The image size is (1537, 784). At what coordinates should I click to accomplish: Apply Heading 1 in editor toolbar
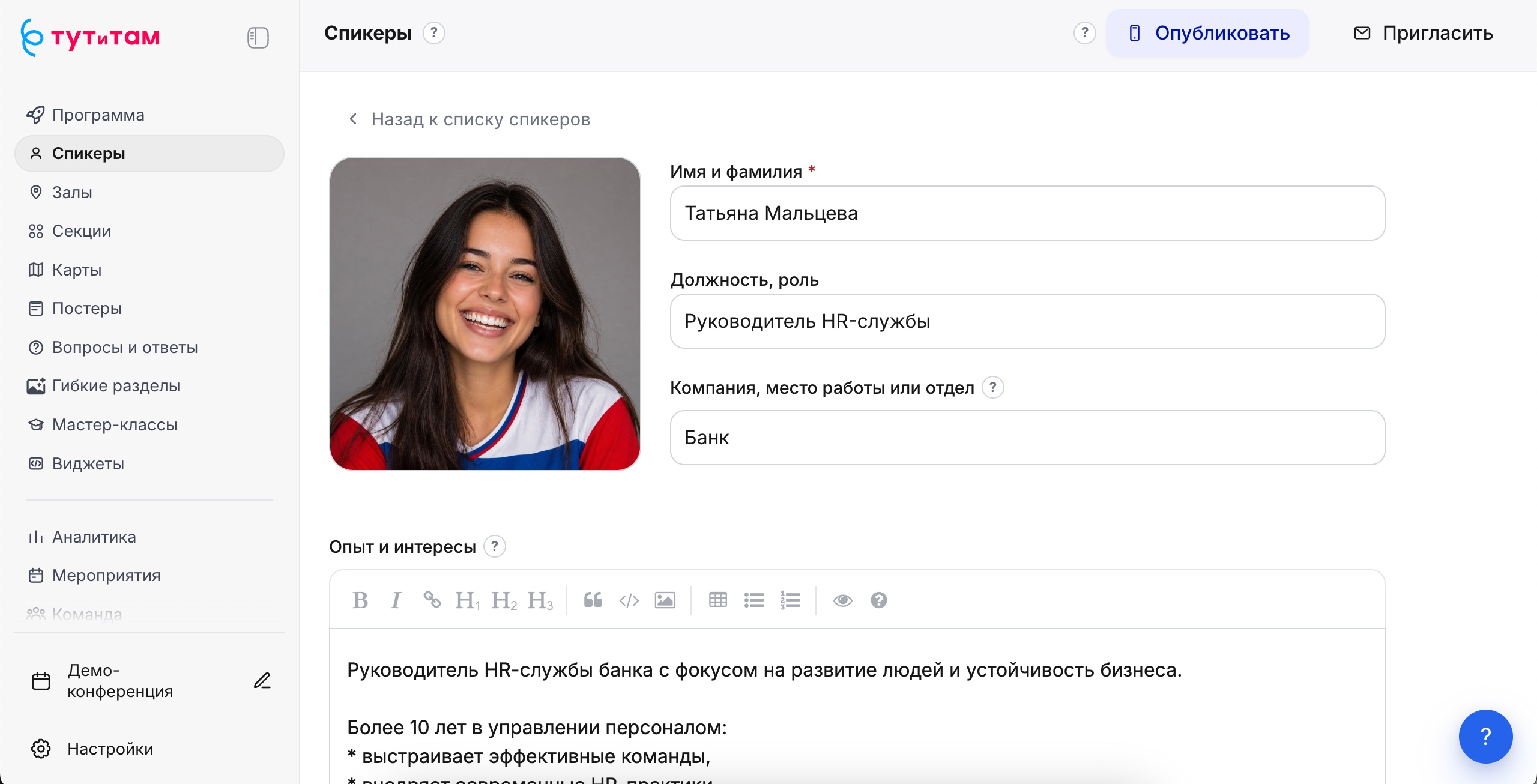click(468, 600)
